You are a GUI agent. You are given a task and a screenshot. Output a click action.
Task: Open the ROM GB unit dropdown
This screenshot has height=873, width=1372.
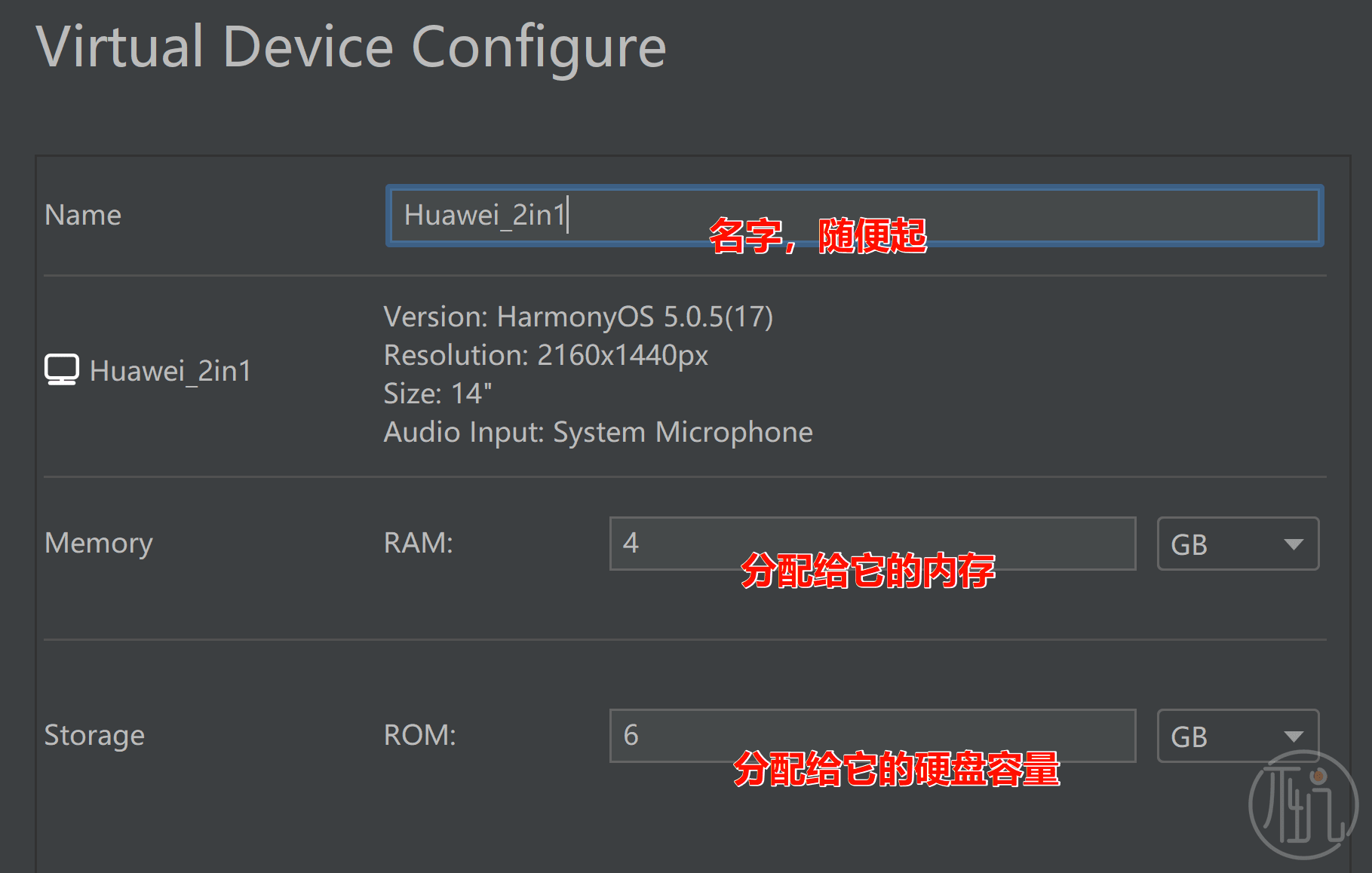pos(1238,736)
